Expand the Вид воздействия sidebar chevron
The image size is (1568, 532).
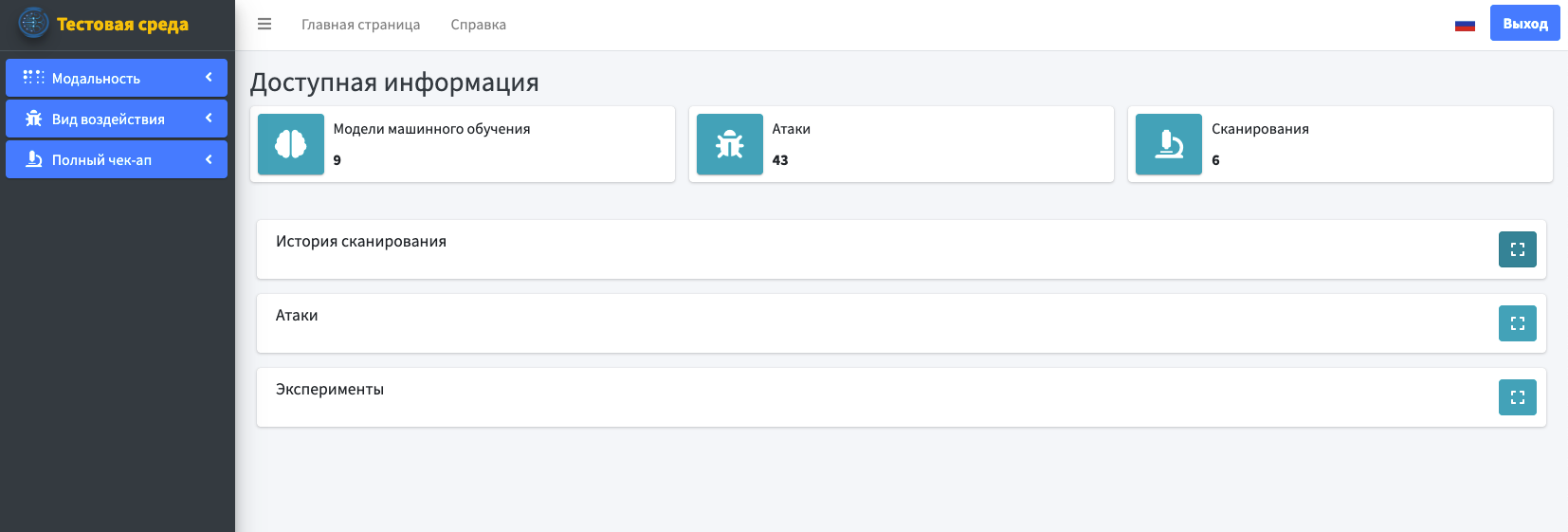point(209,119)
